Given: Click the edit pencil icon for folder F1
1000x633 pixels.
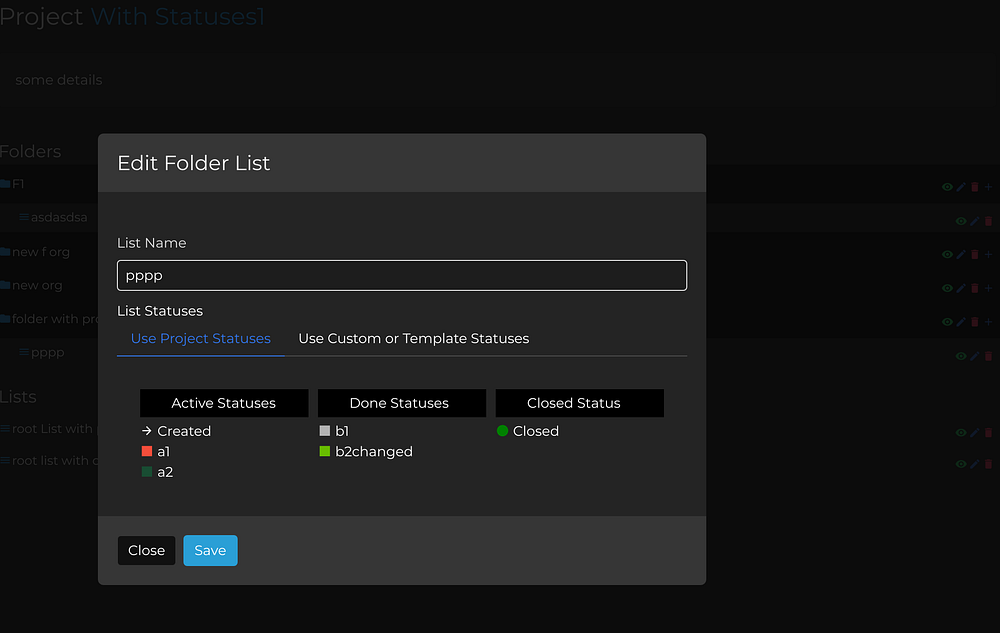Looking at the screenshot, I should click(961, 187).
